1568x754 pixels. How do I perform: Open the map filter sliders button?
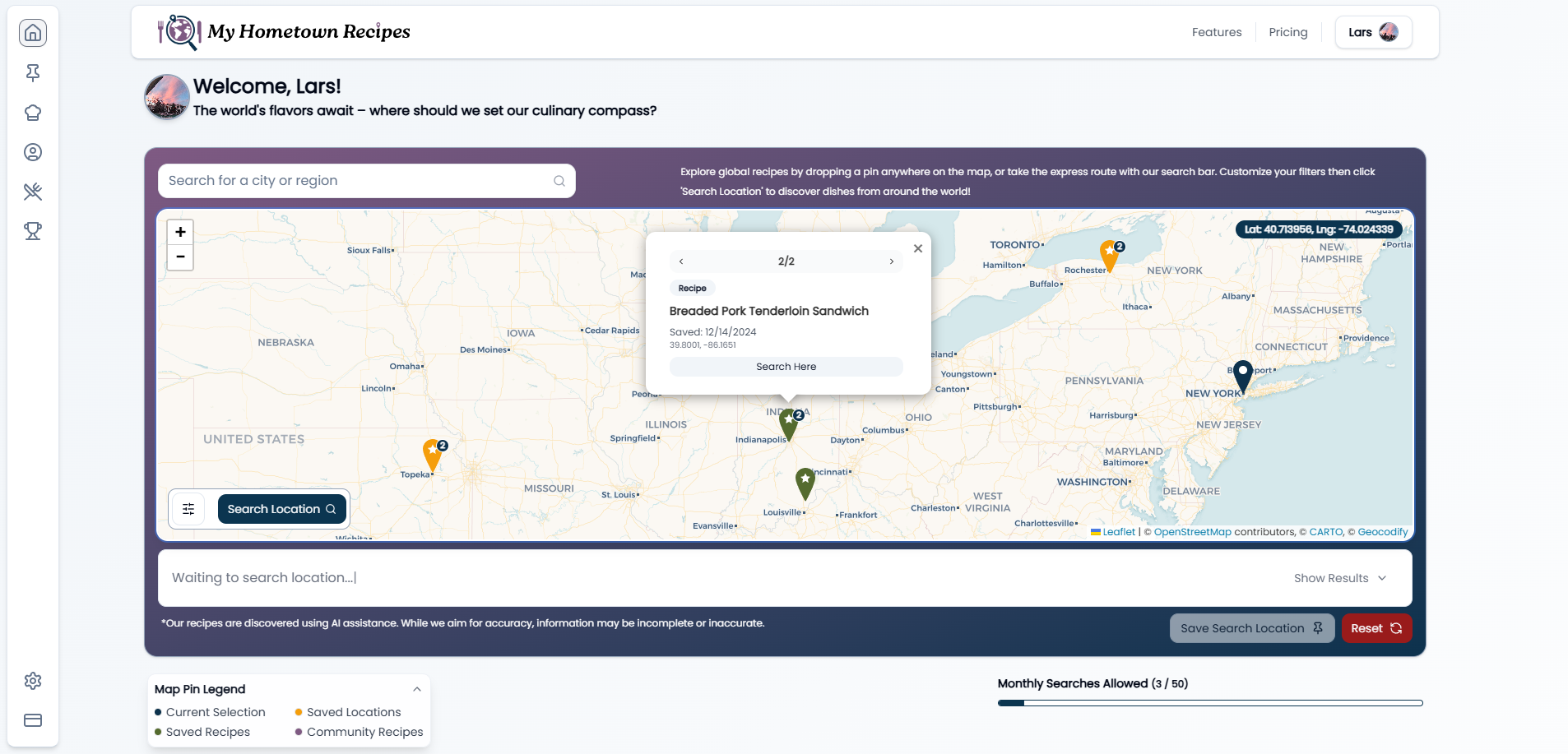point(188,509)
